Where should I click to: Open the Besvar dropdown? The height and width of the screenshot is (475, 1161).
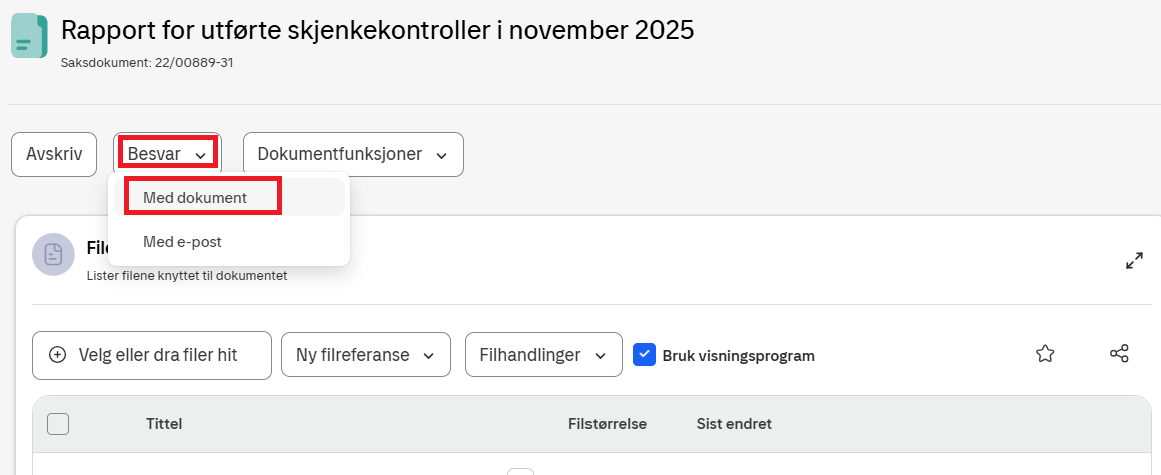(167, 154)
